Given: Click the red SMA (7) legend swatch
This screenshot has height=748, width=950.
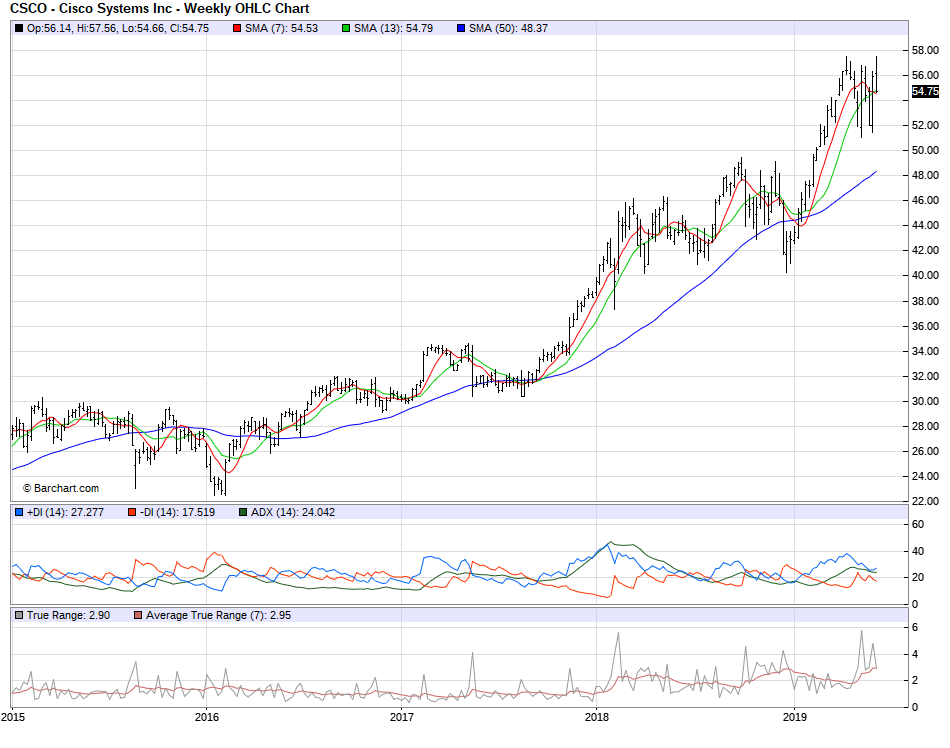Looking at the screenshot, I should pyautogui.click(x=237, y=28).
